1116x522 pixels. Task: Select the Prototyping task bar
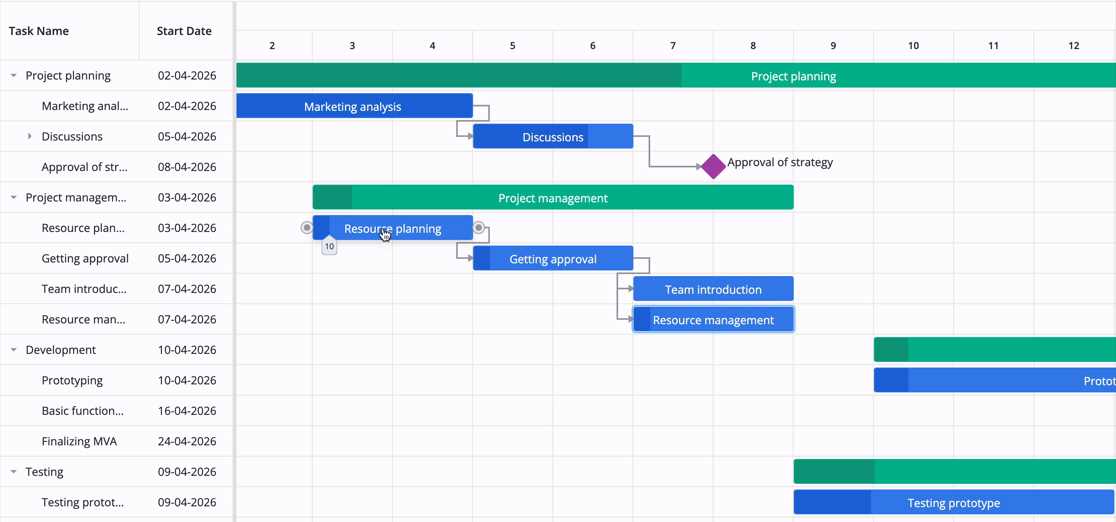coord(995,380)
